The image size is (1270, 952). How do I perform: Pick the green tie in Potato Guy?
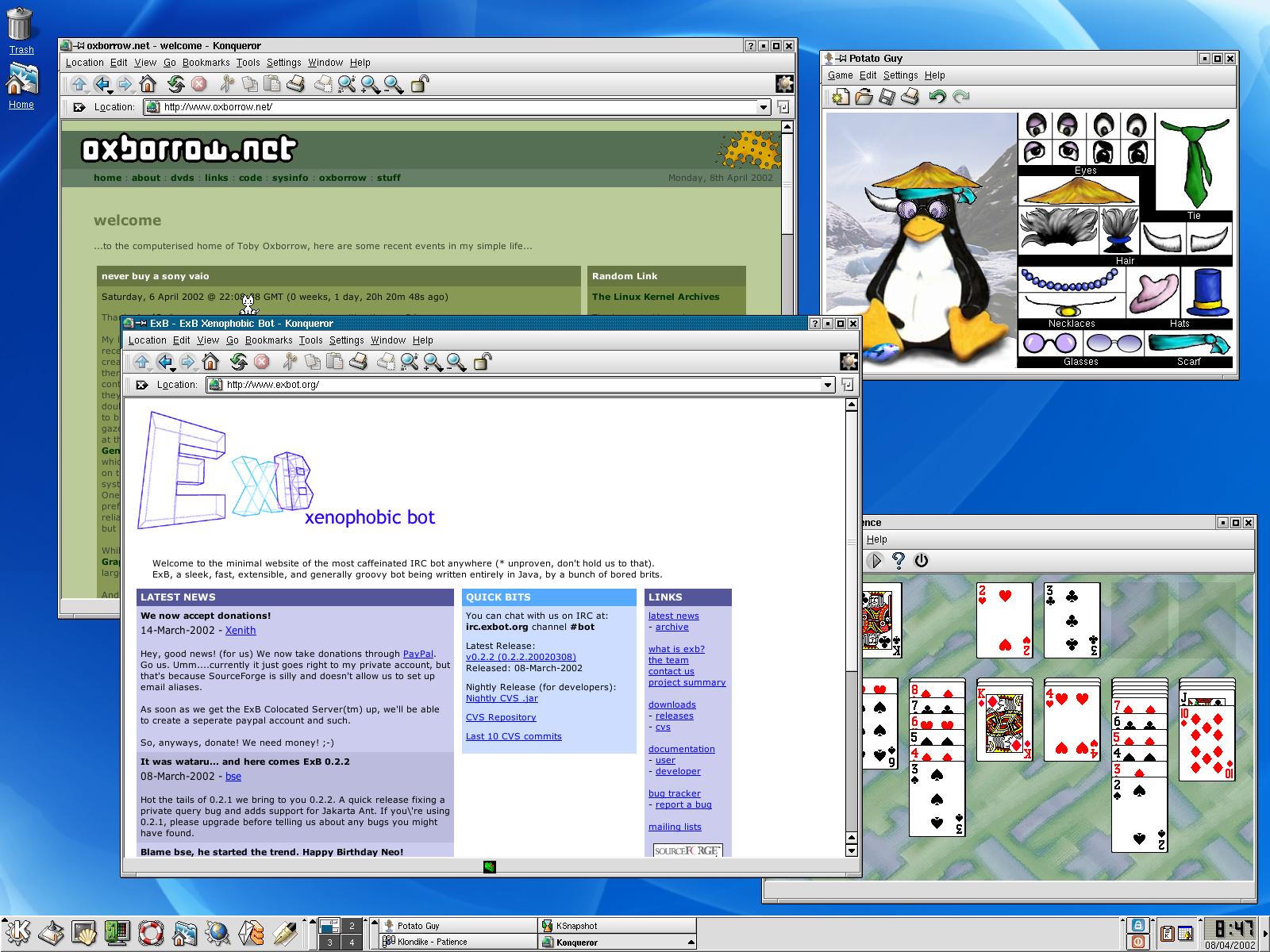[1193, 163]
